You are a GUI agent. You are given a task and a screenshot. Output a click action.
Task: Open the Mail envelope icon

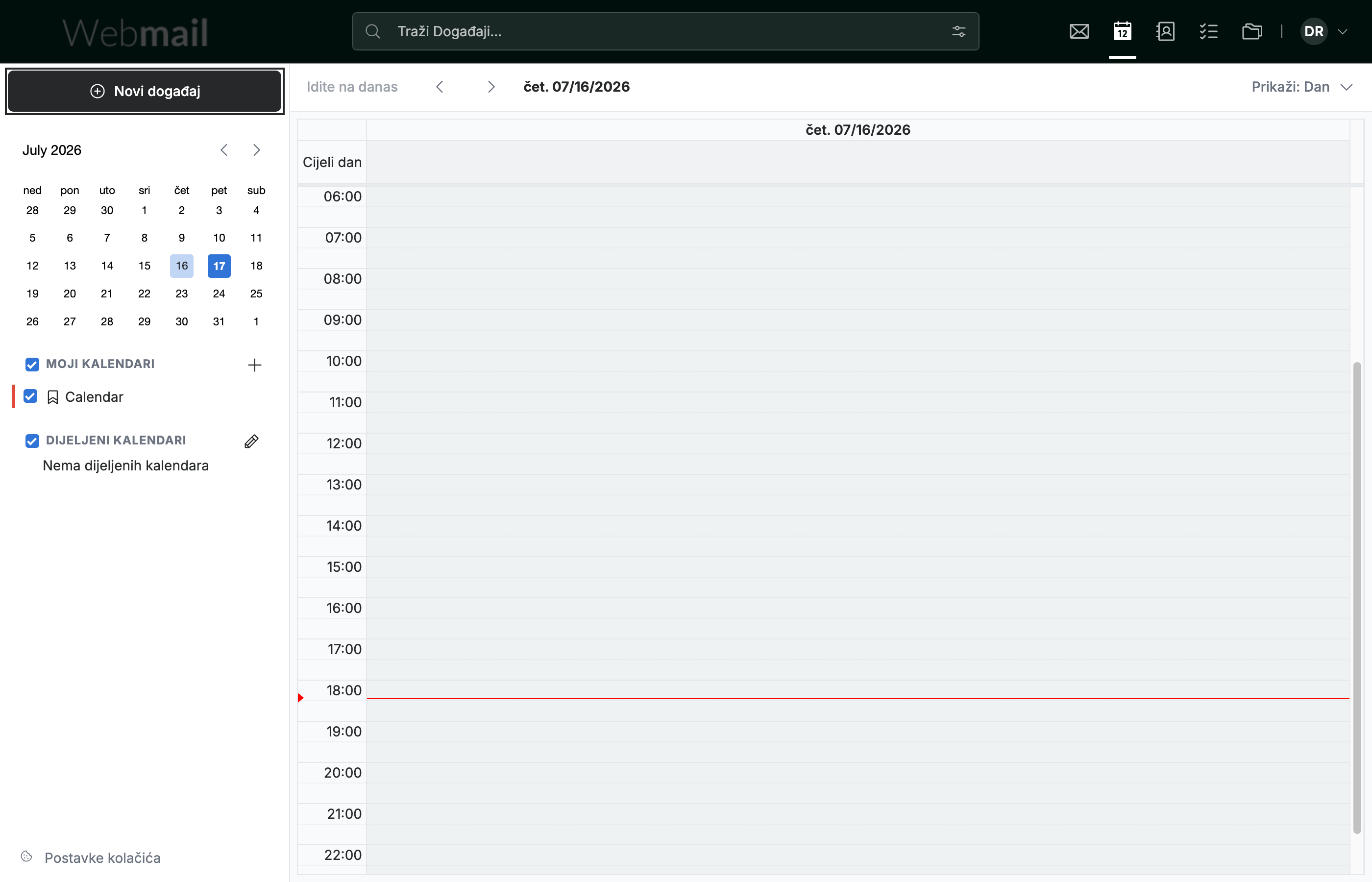point(1079,31)
